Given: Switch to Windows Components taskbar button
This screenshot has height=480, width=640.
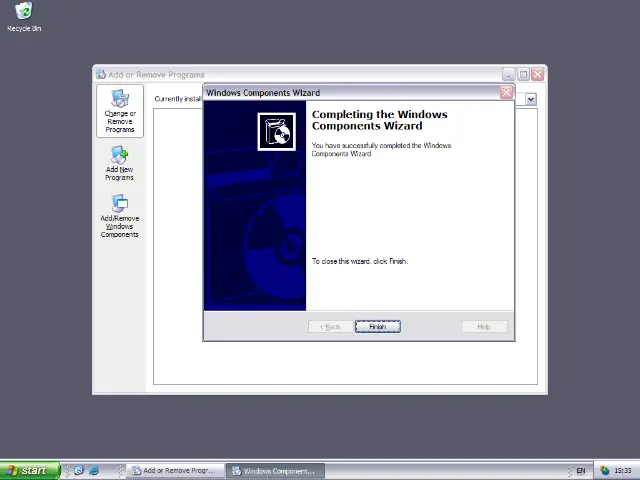Looking at the screenshot, I should (x=276, y=471).
